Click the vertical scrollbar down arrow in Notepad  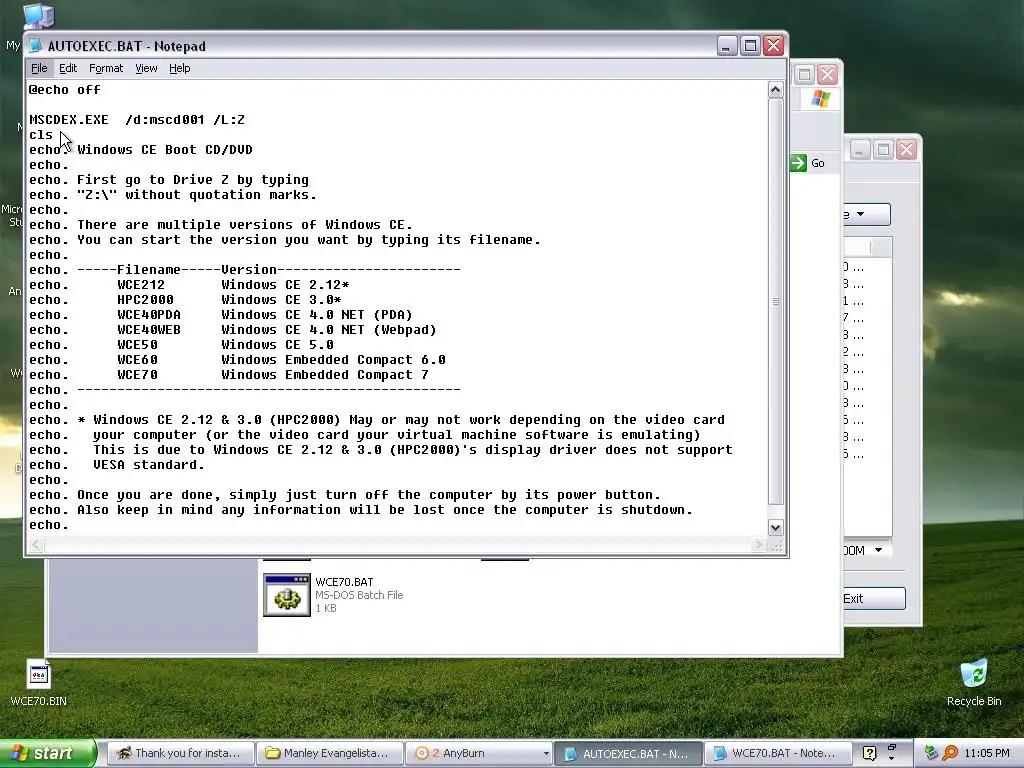click(775, 528)
